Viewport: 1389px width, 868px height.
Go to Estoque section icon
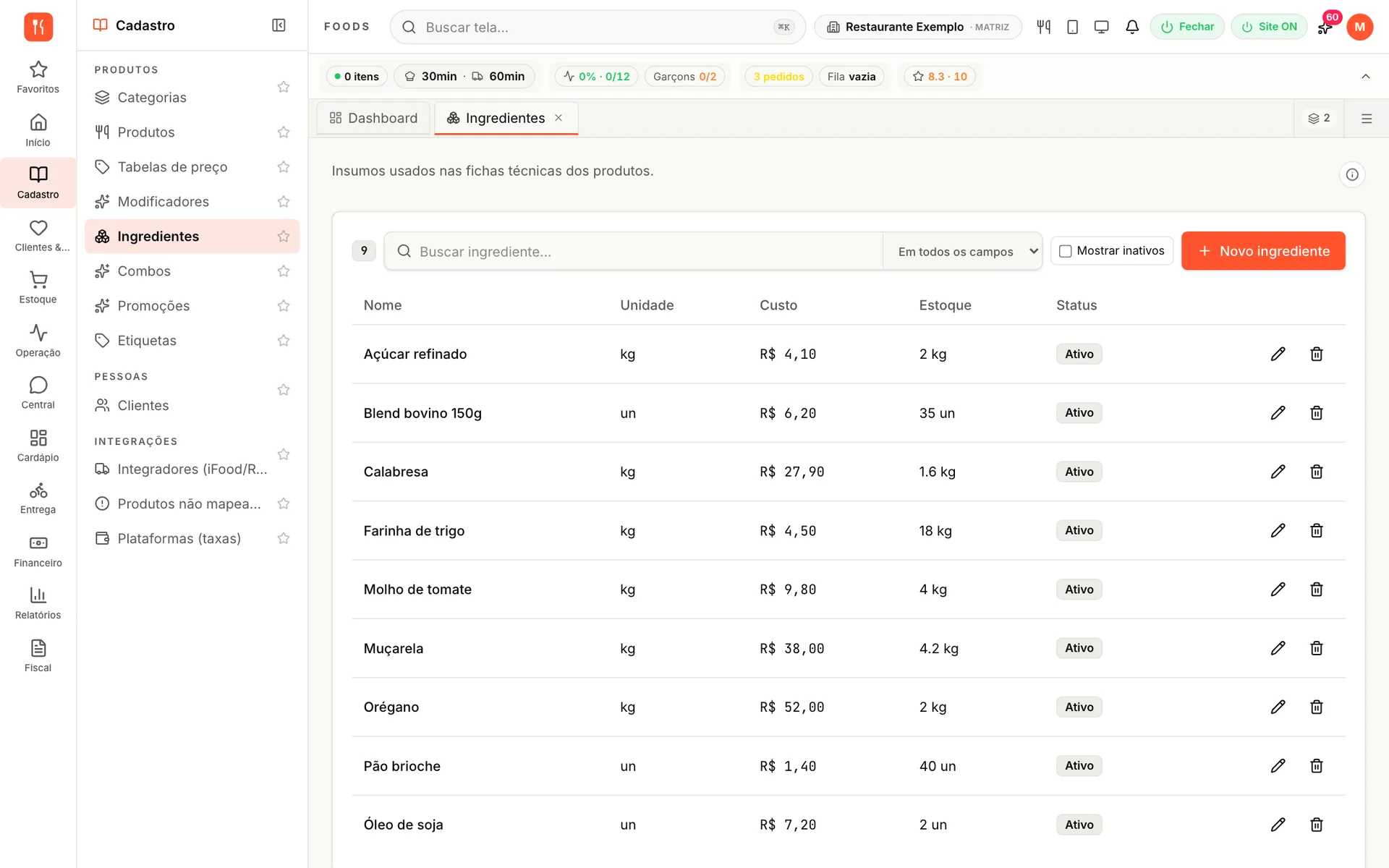click(x=38, y=288)
